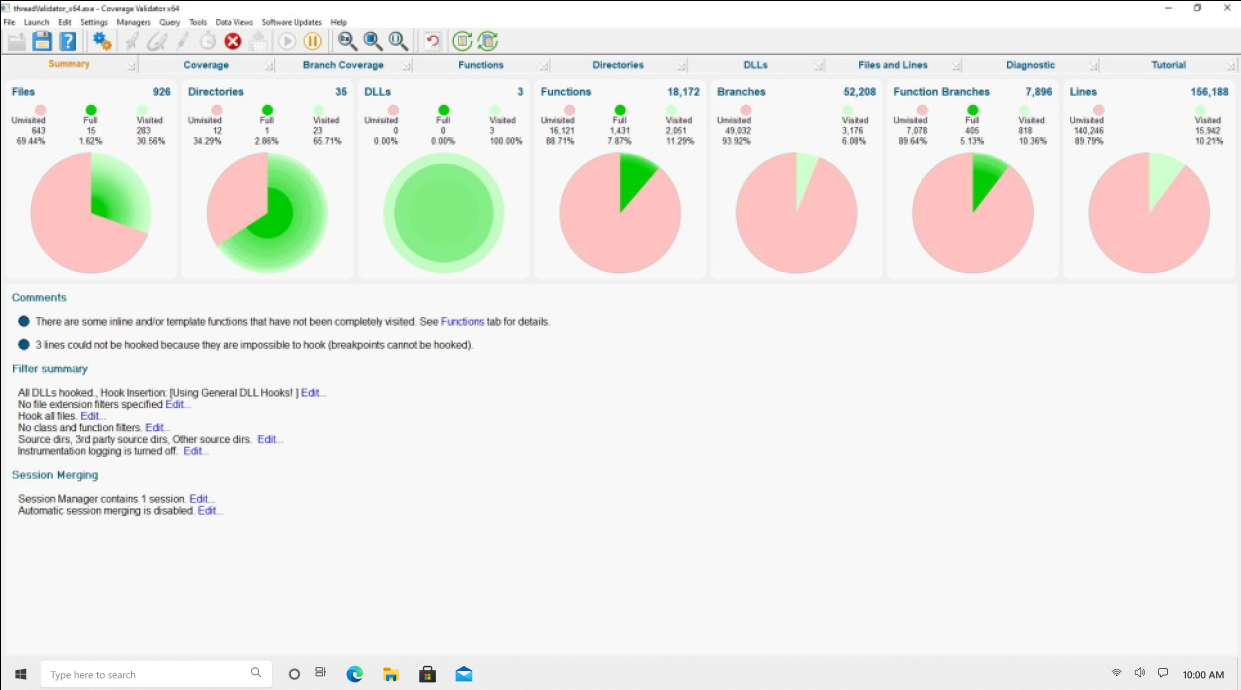Switch to the Coverage tab
This screenshot has height=690, width=1241.
coord(206,65)
